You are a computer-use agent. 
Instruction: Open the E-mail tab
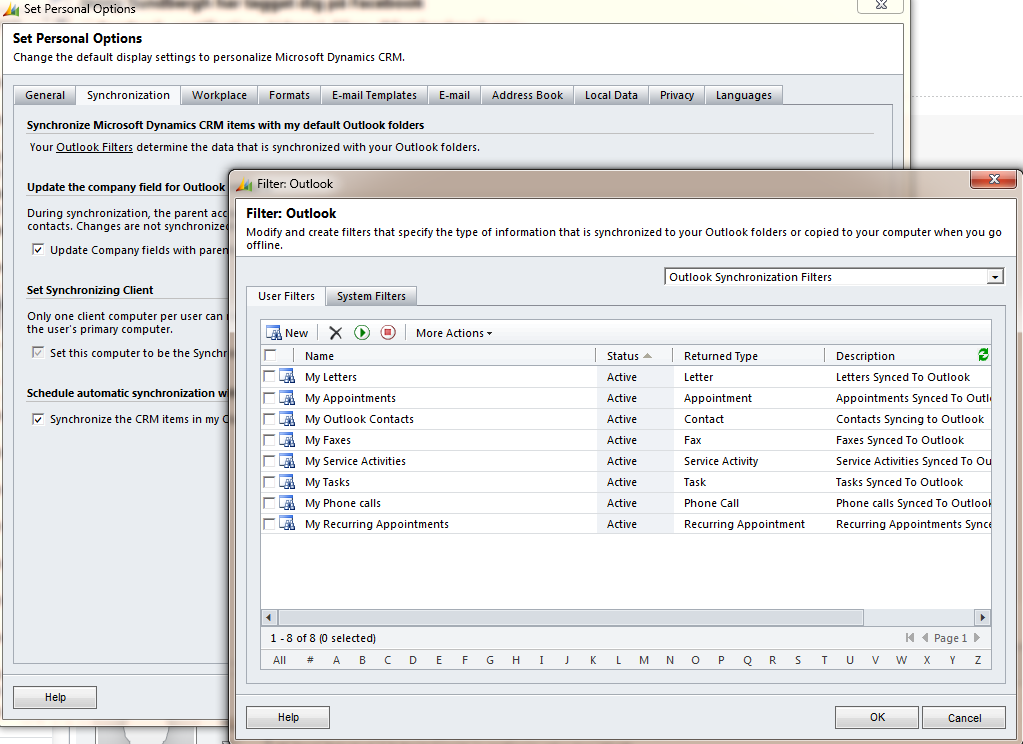(454, 95)
